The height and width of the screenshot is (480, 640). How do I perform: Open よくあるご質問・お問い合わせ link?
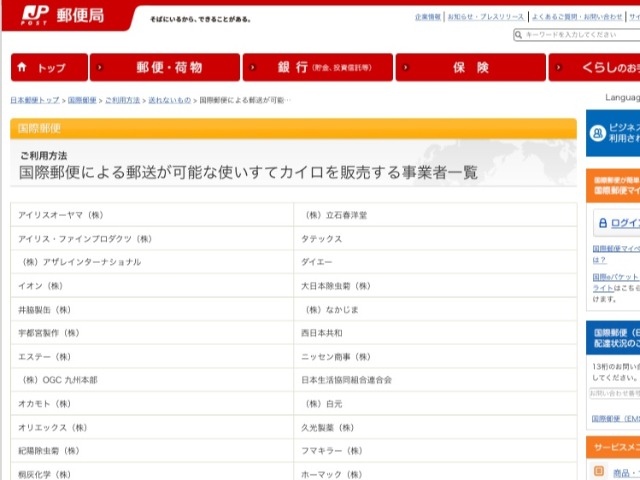point(577,17)
